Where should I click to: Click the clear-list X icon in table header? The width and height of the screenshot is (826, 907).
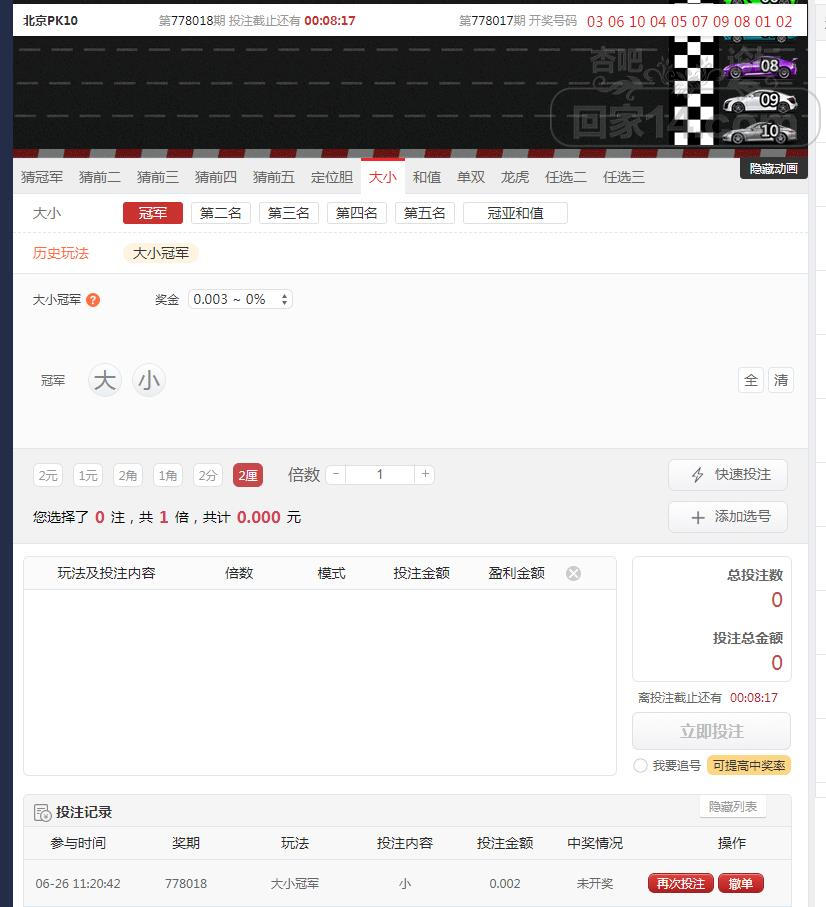[x=573, y=573]
